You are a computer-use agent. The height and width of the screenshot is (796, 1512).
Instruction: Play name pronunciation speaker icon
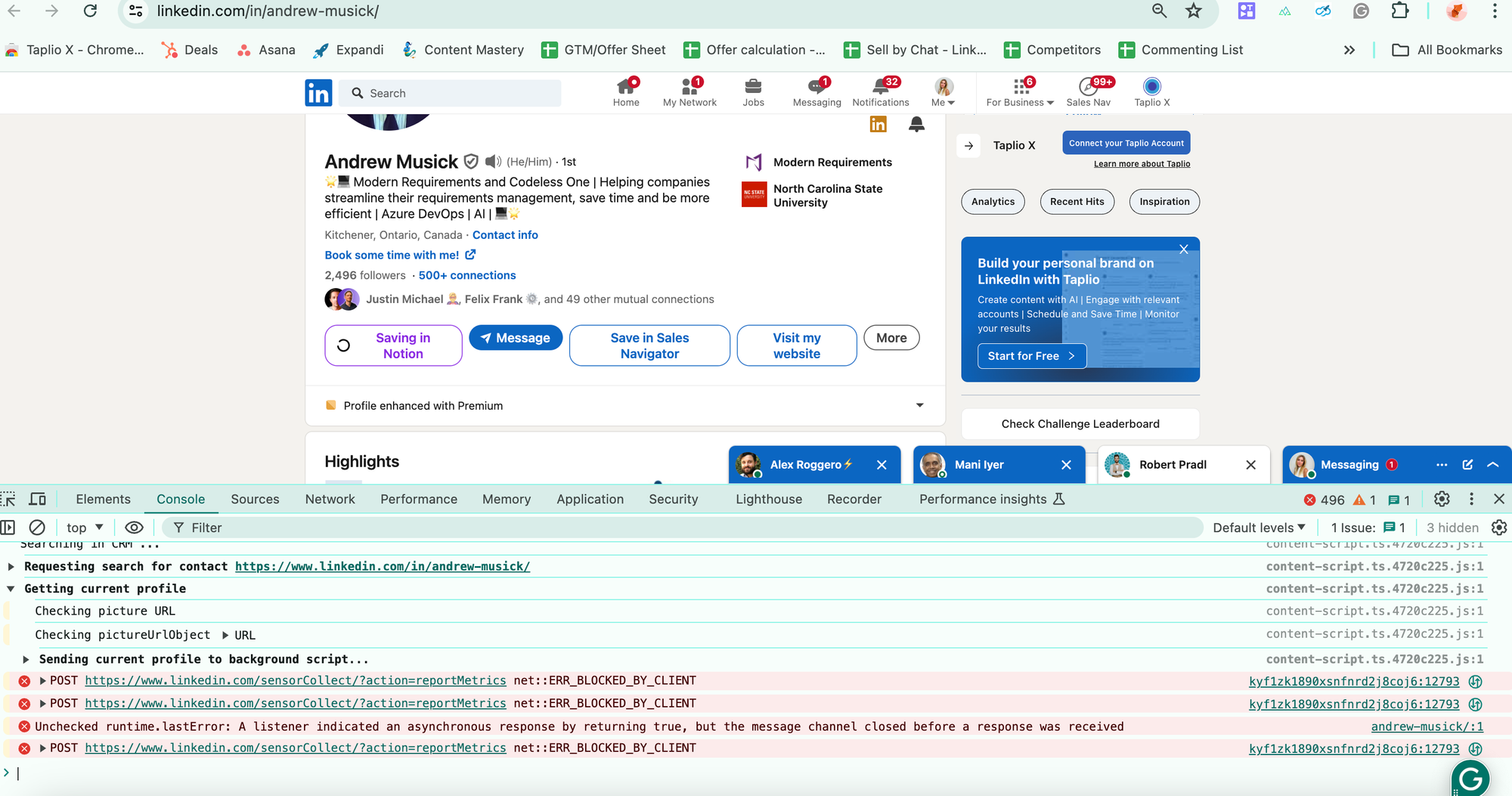coord(493,161)
